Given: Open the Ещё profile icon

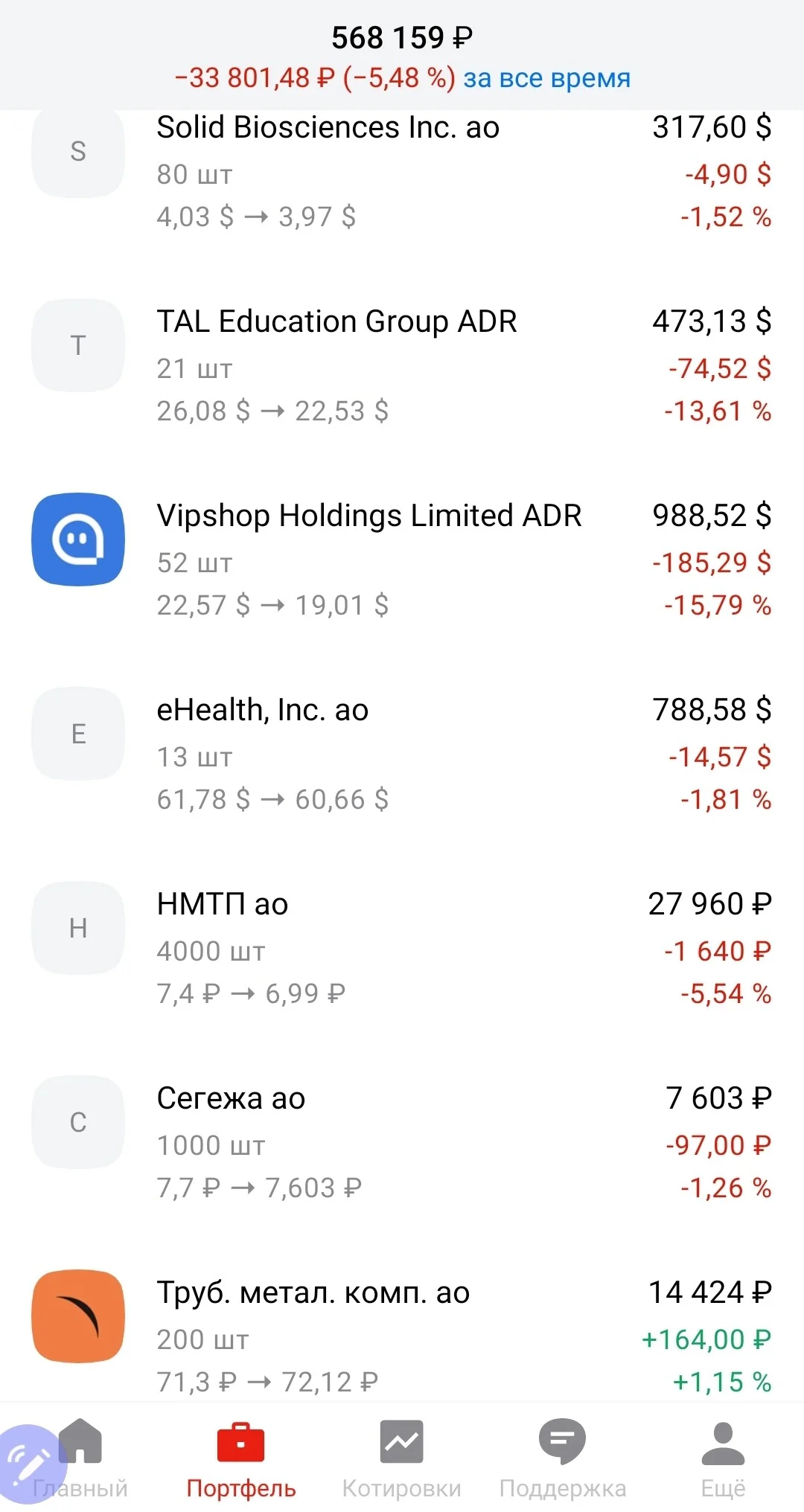Looking at the screenshot, I should 723,1443.
